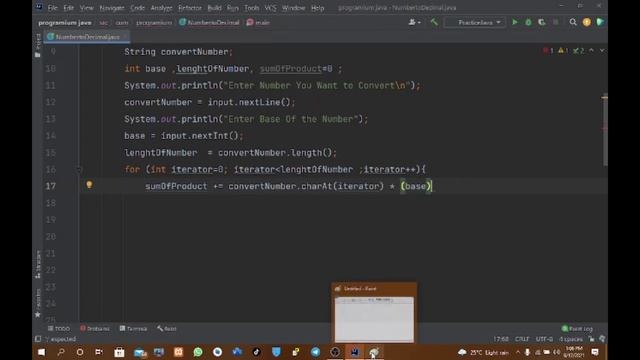
Task: Open the Window menu
Action: (293, 8)
